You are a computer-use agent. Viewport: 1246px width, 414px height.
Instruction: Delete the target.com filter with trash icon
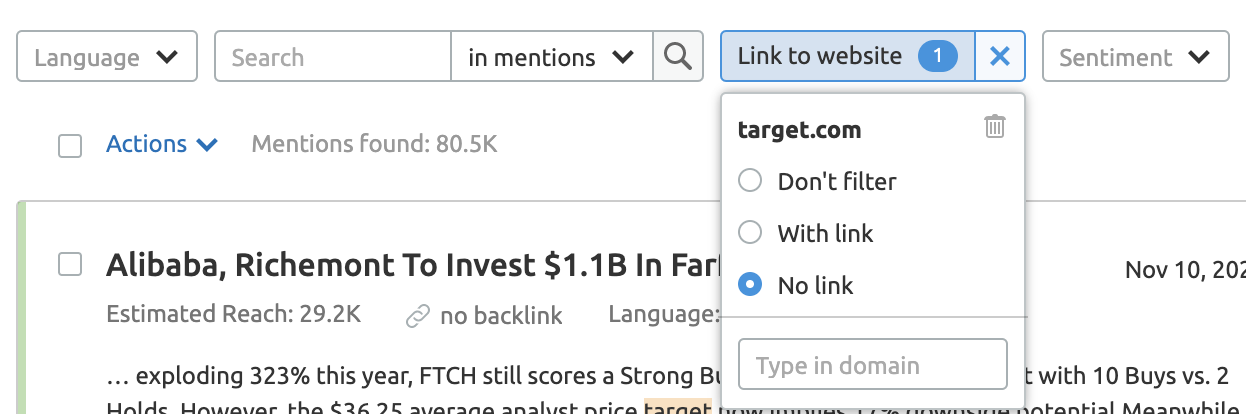pyautogui.click(x=994, y=127)
